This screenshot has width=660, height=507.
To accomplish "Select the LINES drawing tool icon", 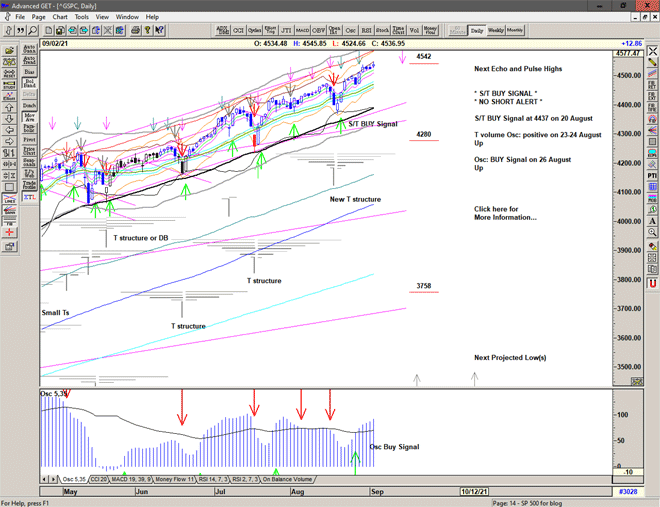I will tap(10, 200).
